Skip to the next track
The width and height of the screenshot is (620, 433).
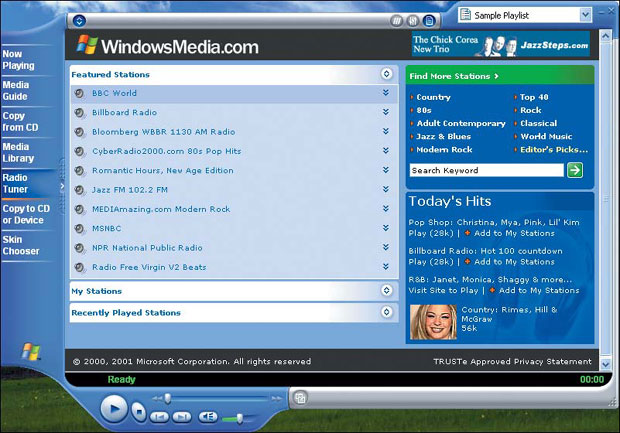pos(182,417)
